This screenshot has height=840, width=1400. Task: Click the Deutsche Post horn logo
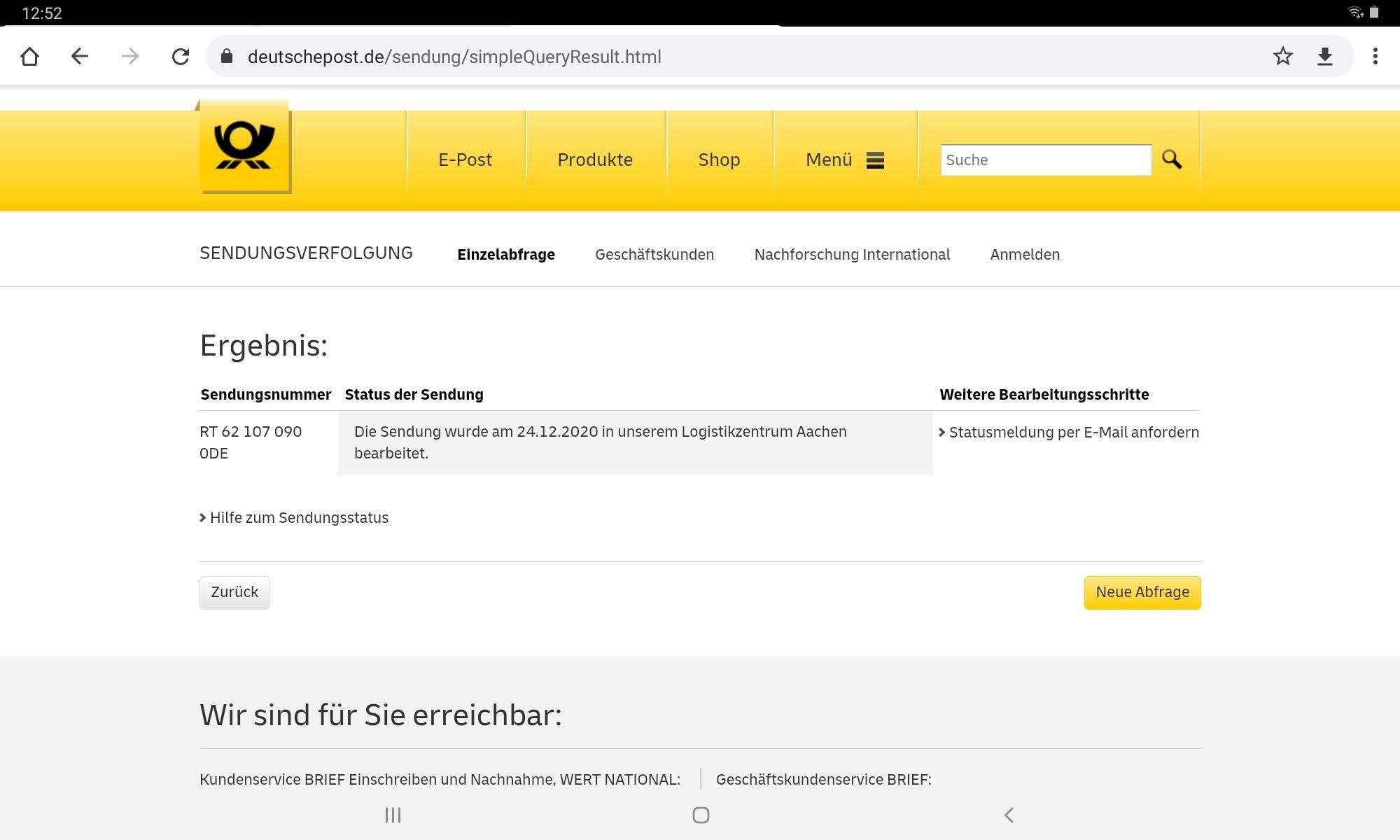pos(244,146)
